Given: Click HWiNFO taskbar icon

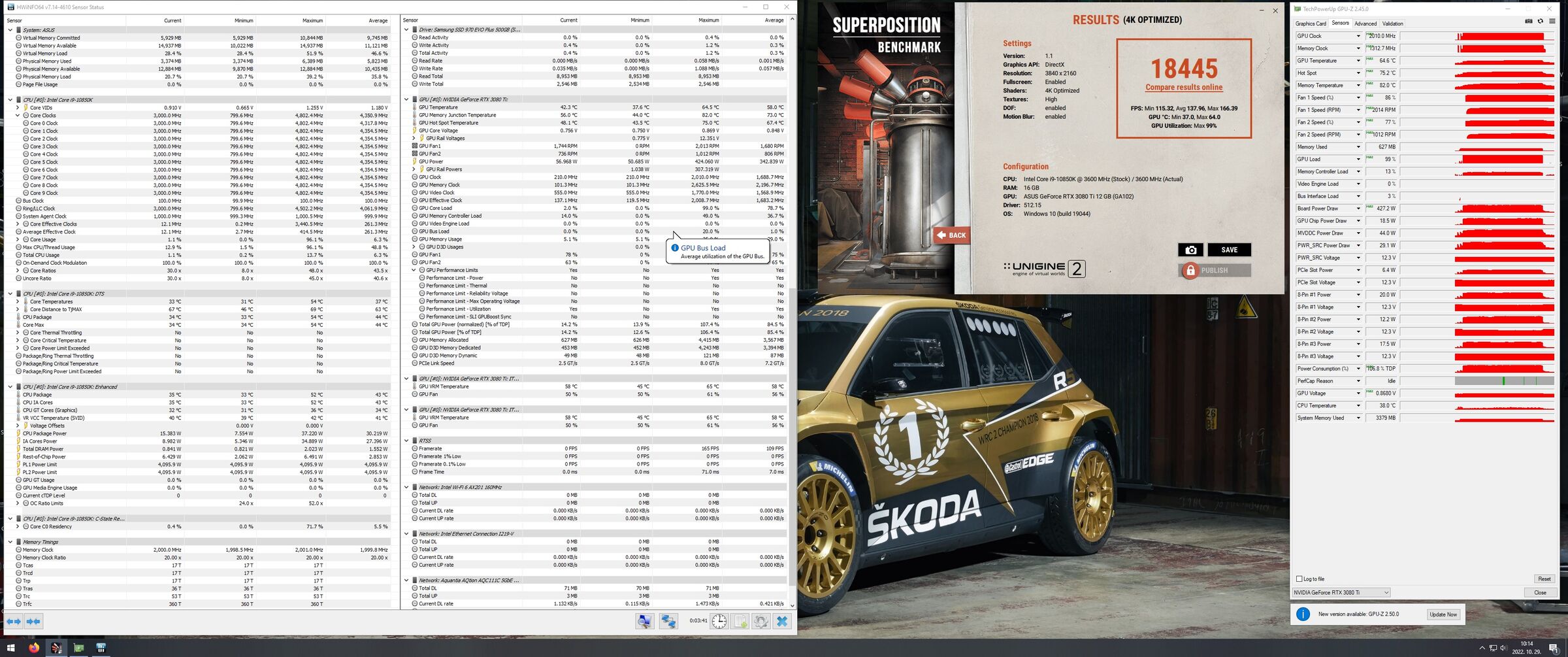Looking at the screenshot, I should 101,648.
